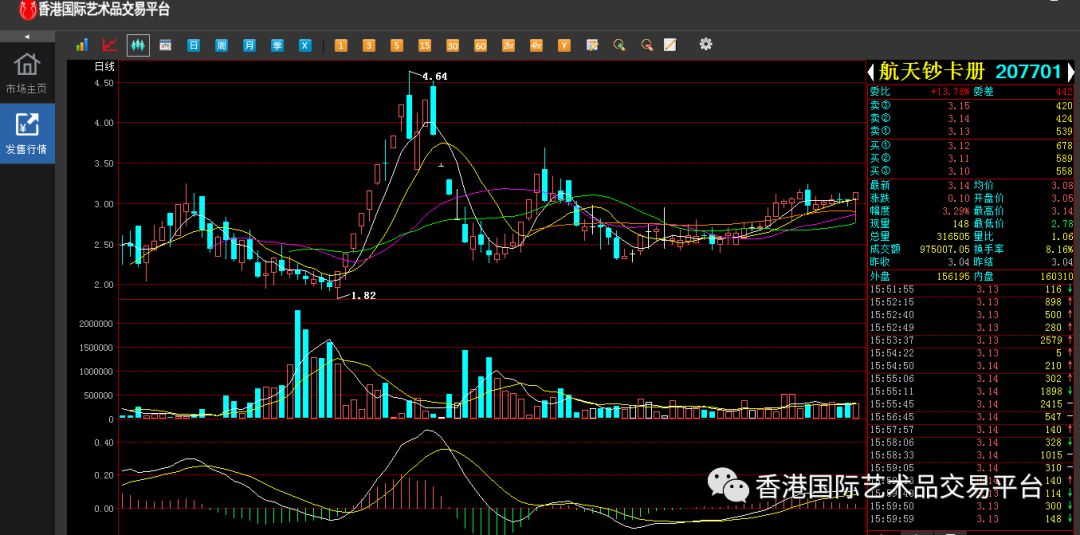Switch to the bar chart view icon
Screen dimensions: 1080x535
tap(82, 45)
